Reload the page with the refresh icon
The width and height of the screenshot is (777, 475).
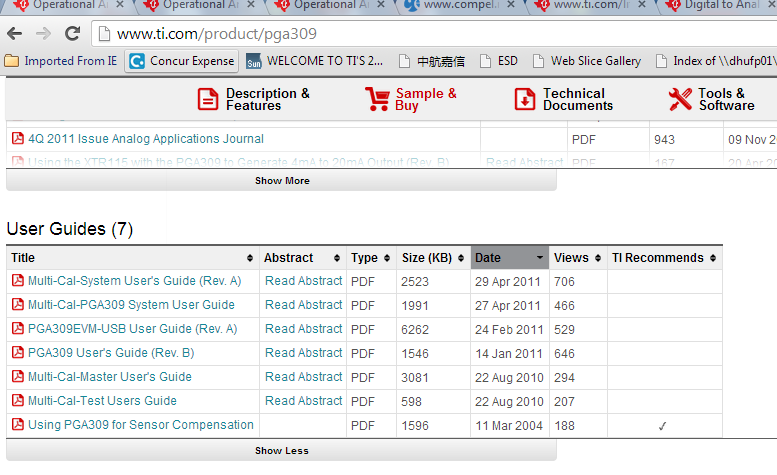[73, 34]
